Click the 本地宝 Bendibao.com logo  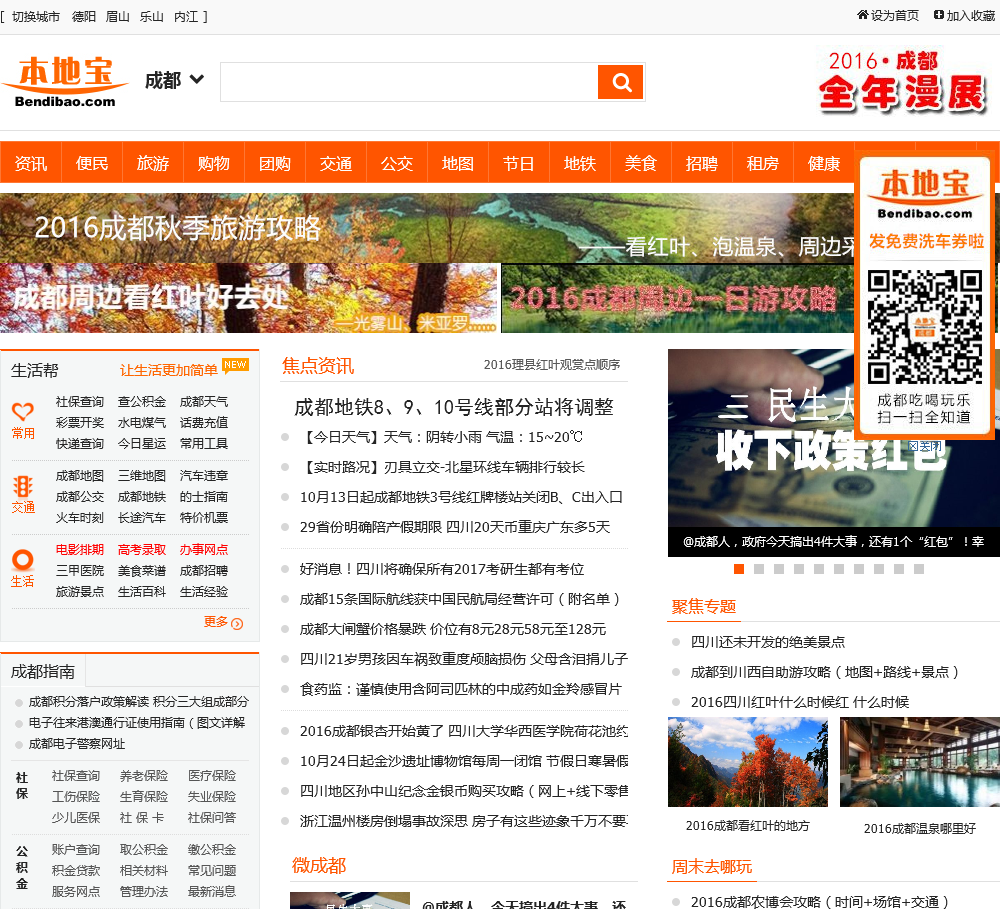66,81
